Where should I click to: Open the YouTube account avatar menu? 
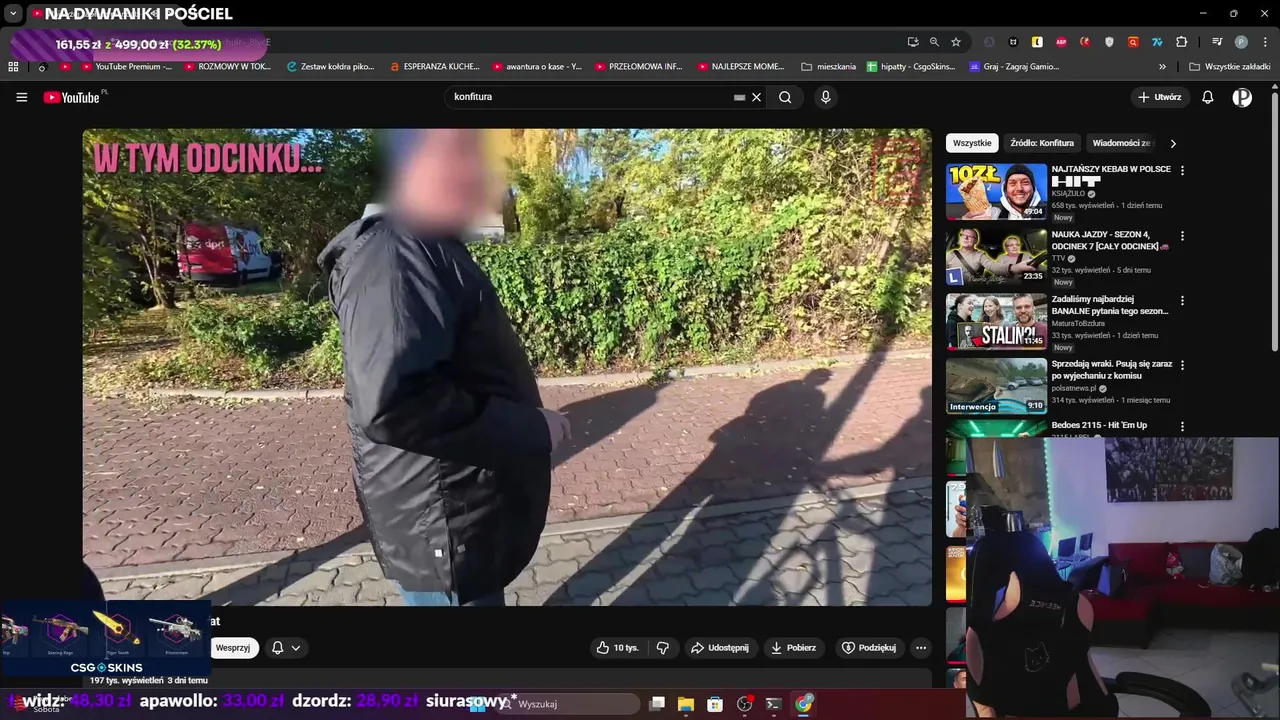[x=1242, y=97]
